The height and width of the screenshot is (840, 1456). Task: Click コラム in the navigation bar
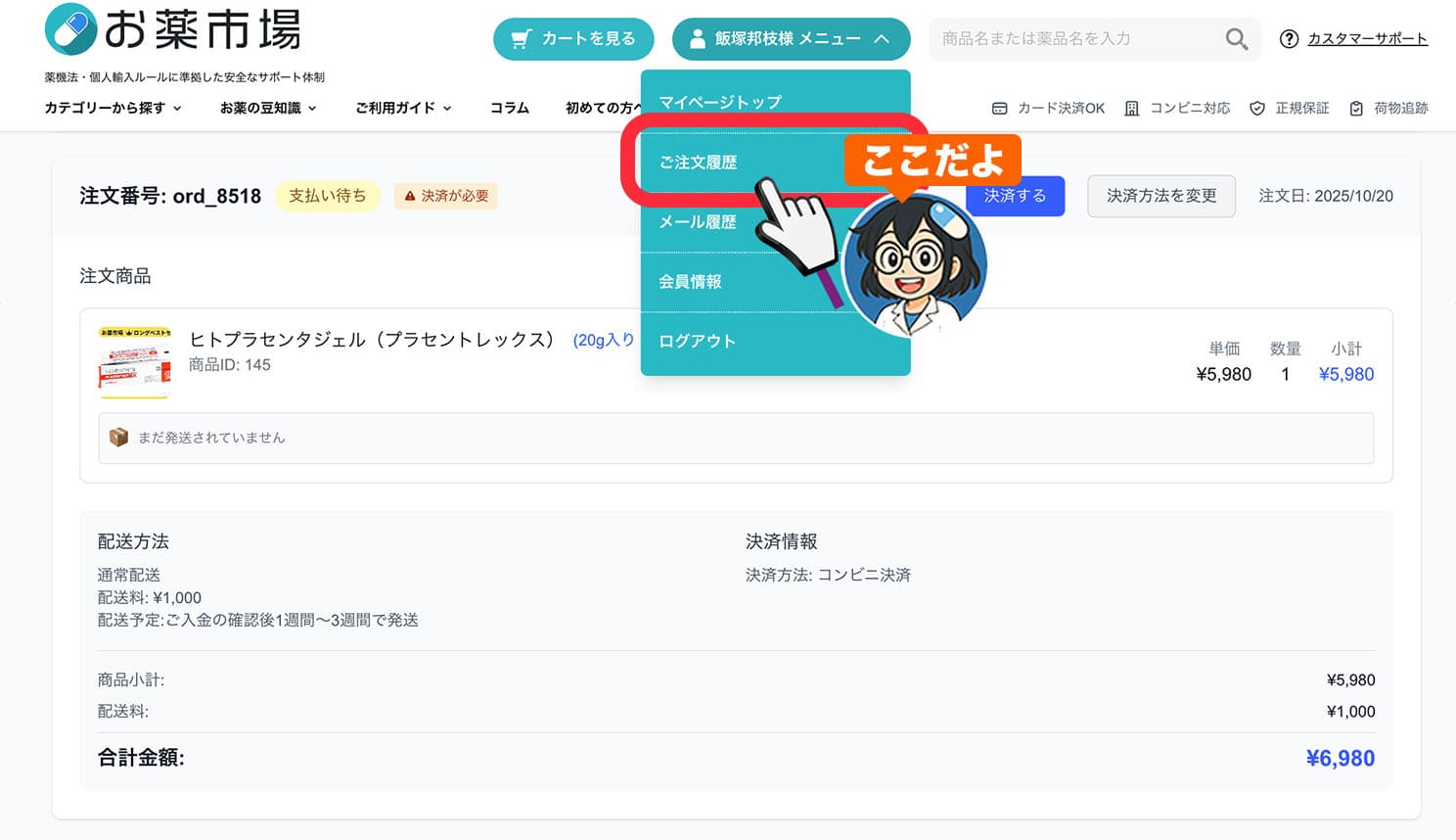point(509,108)
